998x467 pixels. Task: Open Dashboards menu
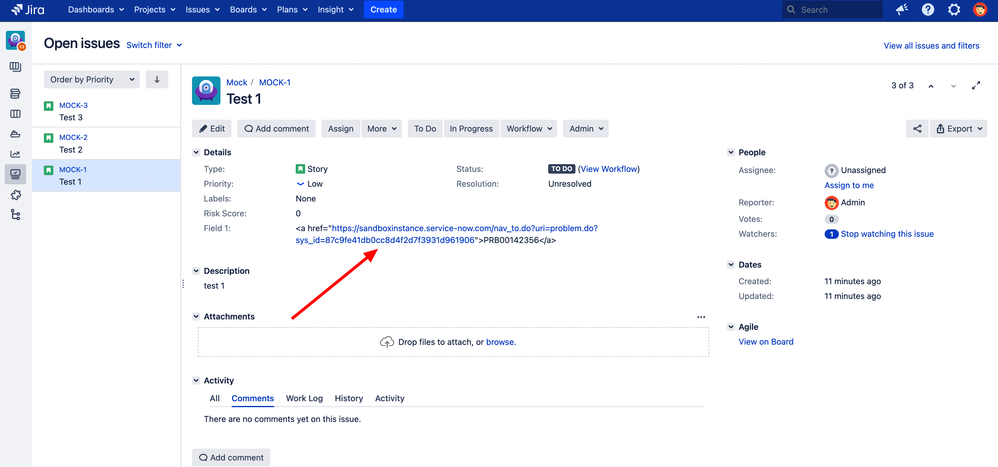click(x=95, y=10)
